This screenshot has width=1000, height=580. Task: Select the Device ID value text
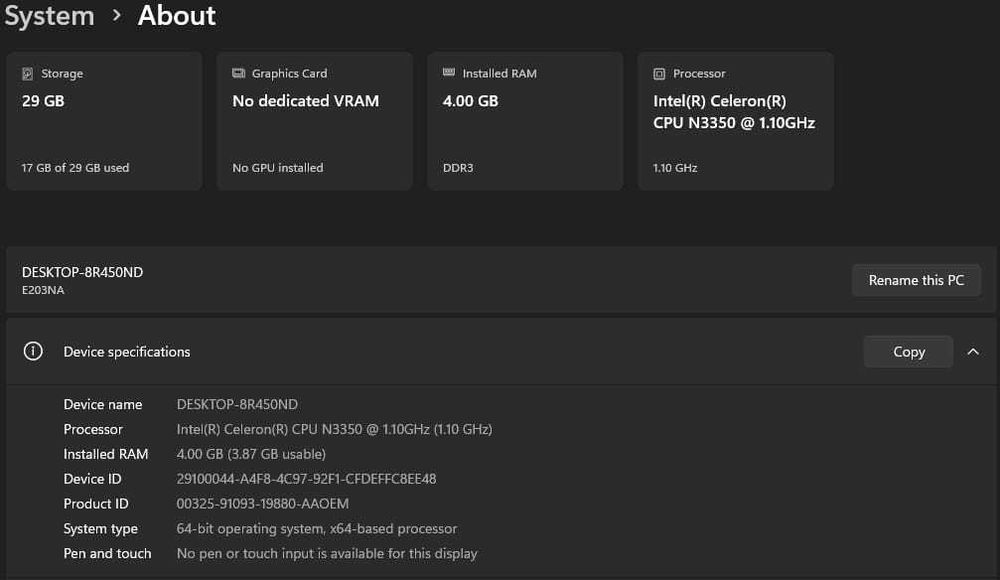[306, 479]
